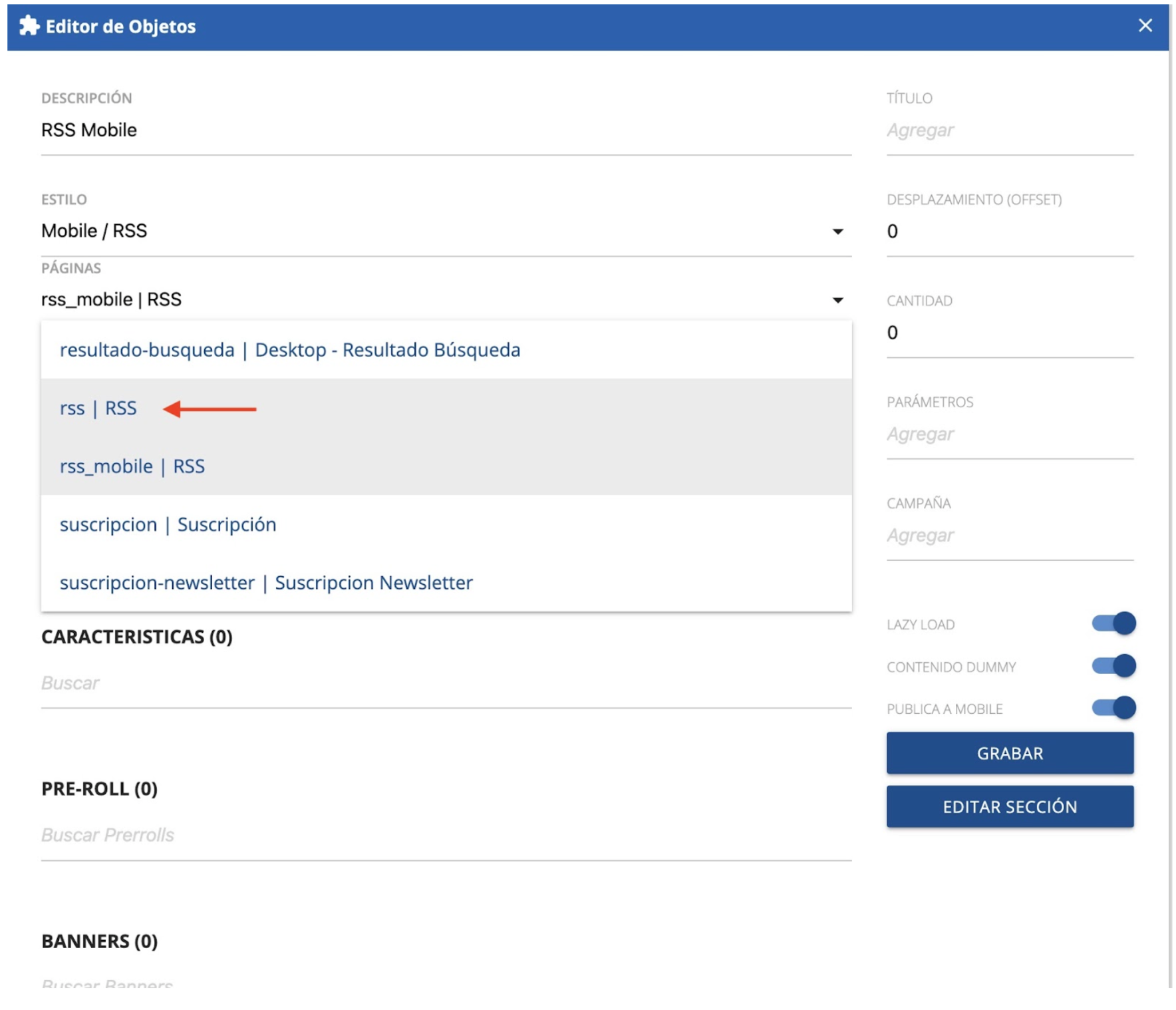The height and width of the screenshot is (1010, 1176).
Task: Edit the Descripción field RSS Mobile
Action: click(446, 130)
